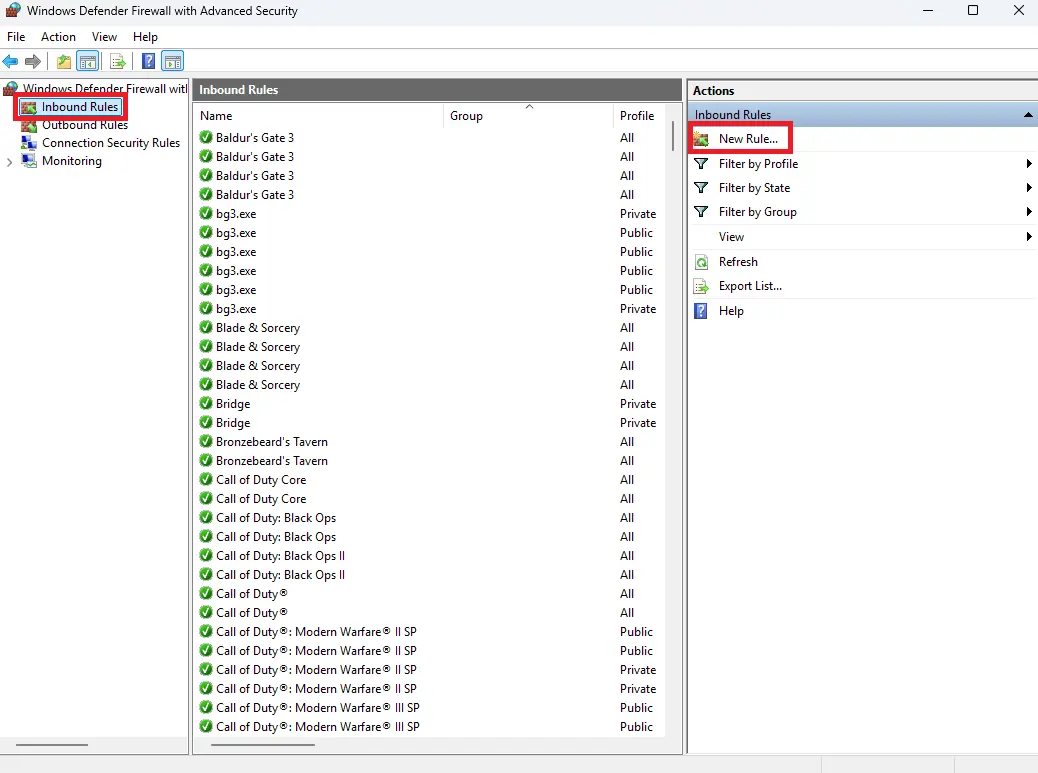Click the Up One Level folder icon

[x=64, y=62]
